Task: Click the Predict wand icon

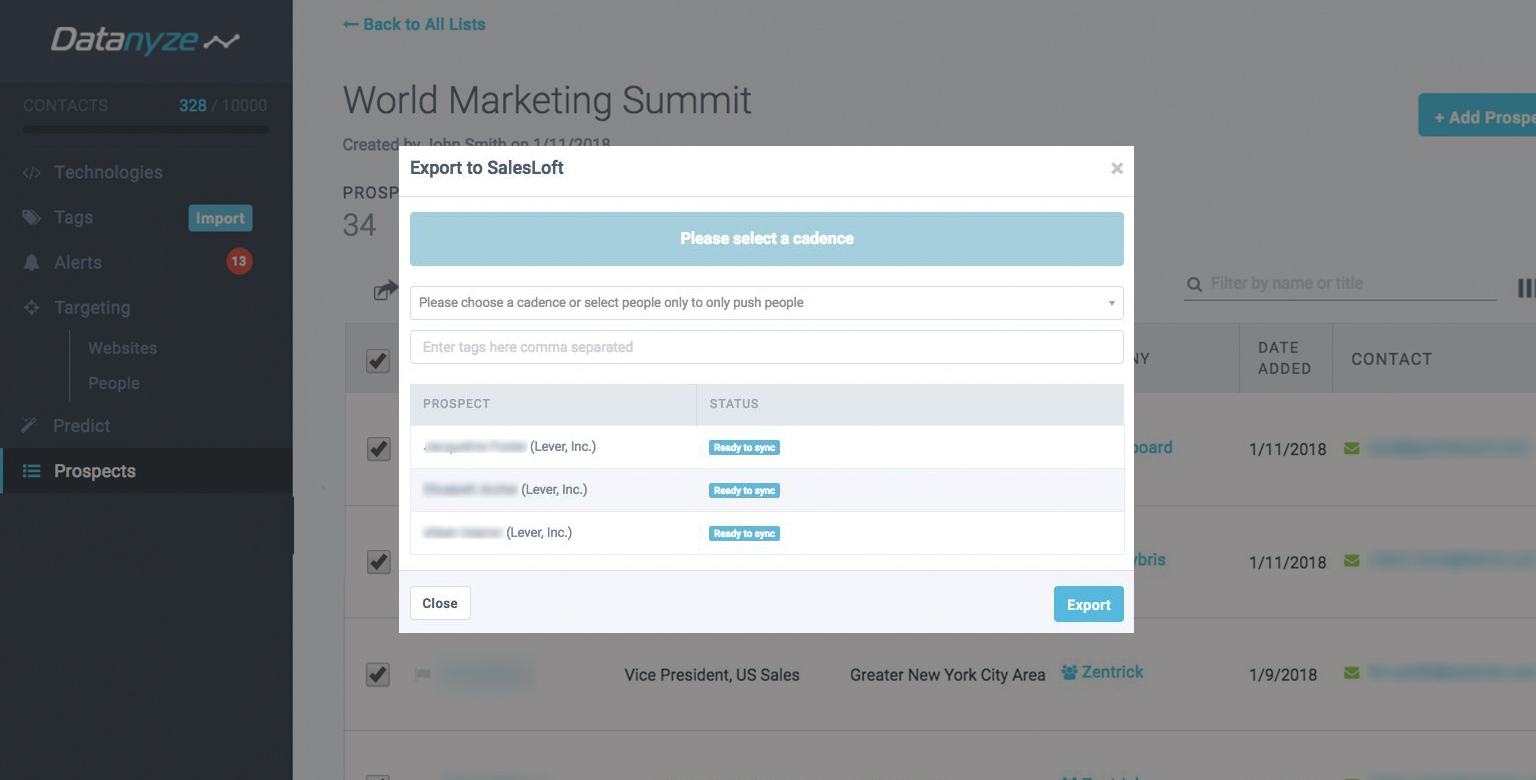Action: pyautogui.click(x=32, y=426)
